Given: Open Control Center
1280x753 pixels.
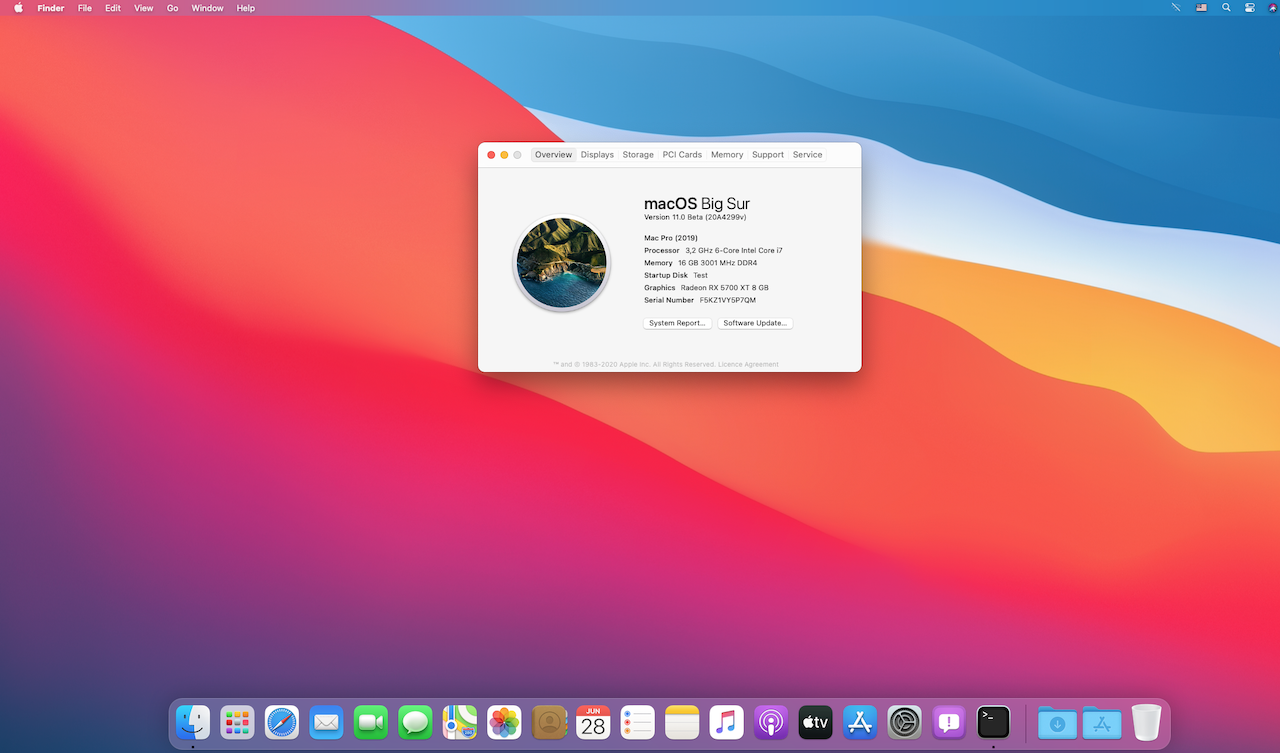Looking at the screenshot, I should point(1250,8).
